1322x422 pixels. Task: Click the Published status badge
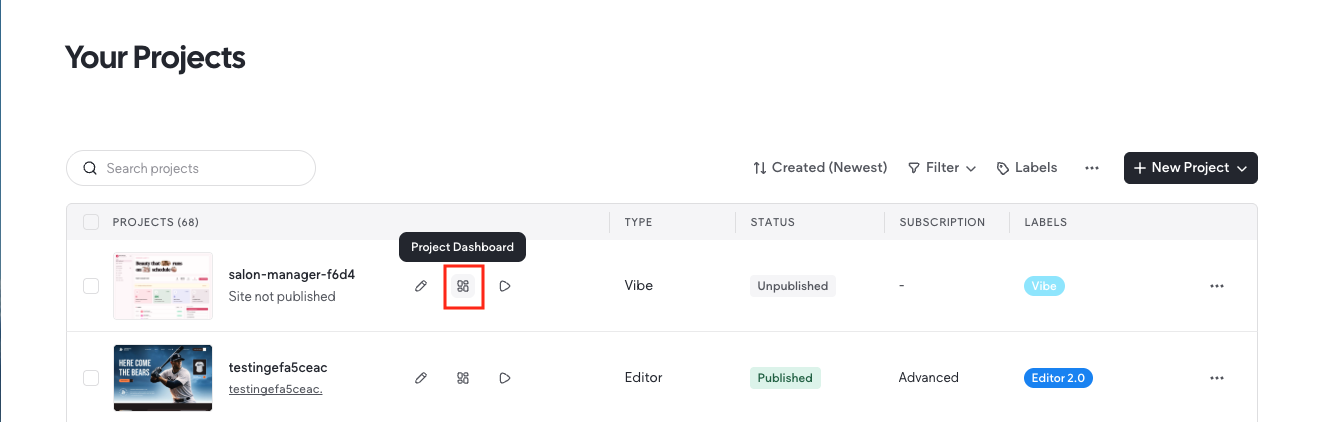(785, 378)
